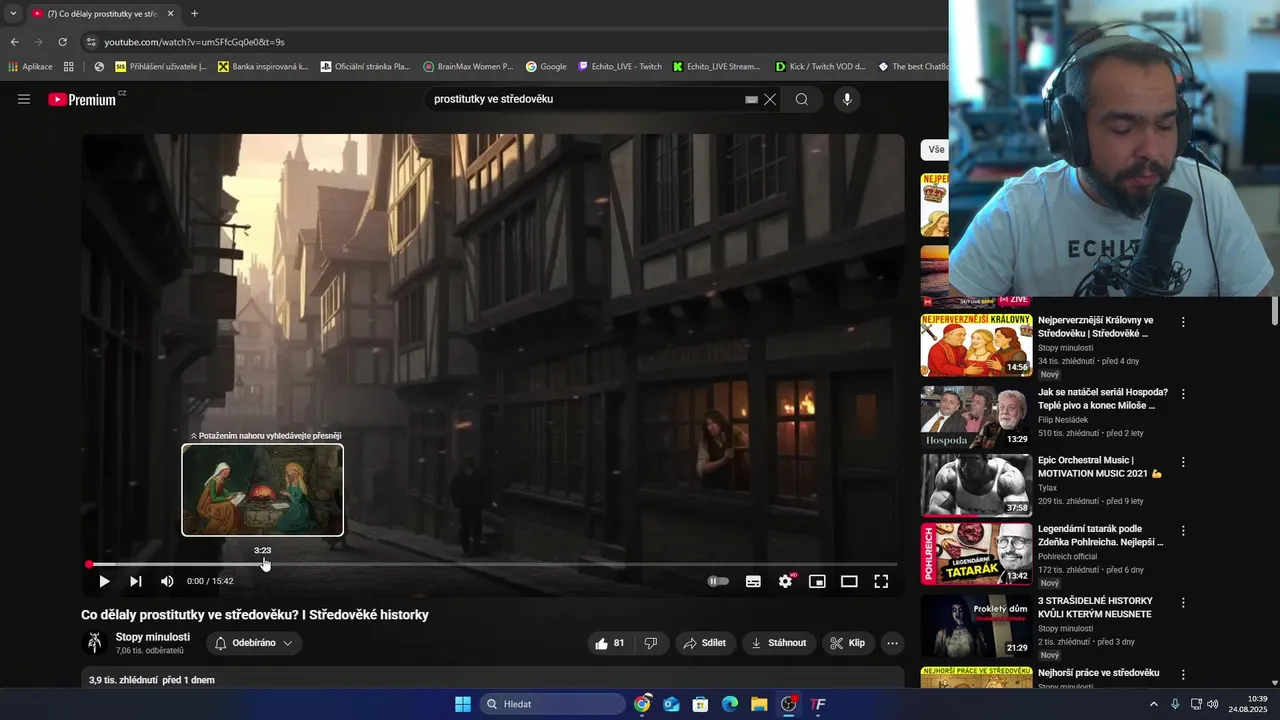1280x720 pixels.
Task: Mute the video volume icon
Action: pos(167,581)
